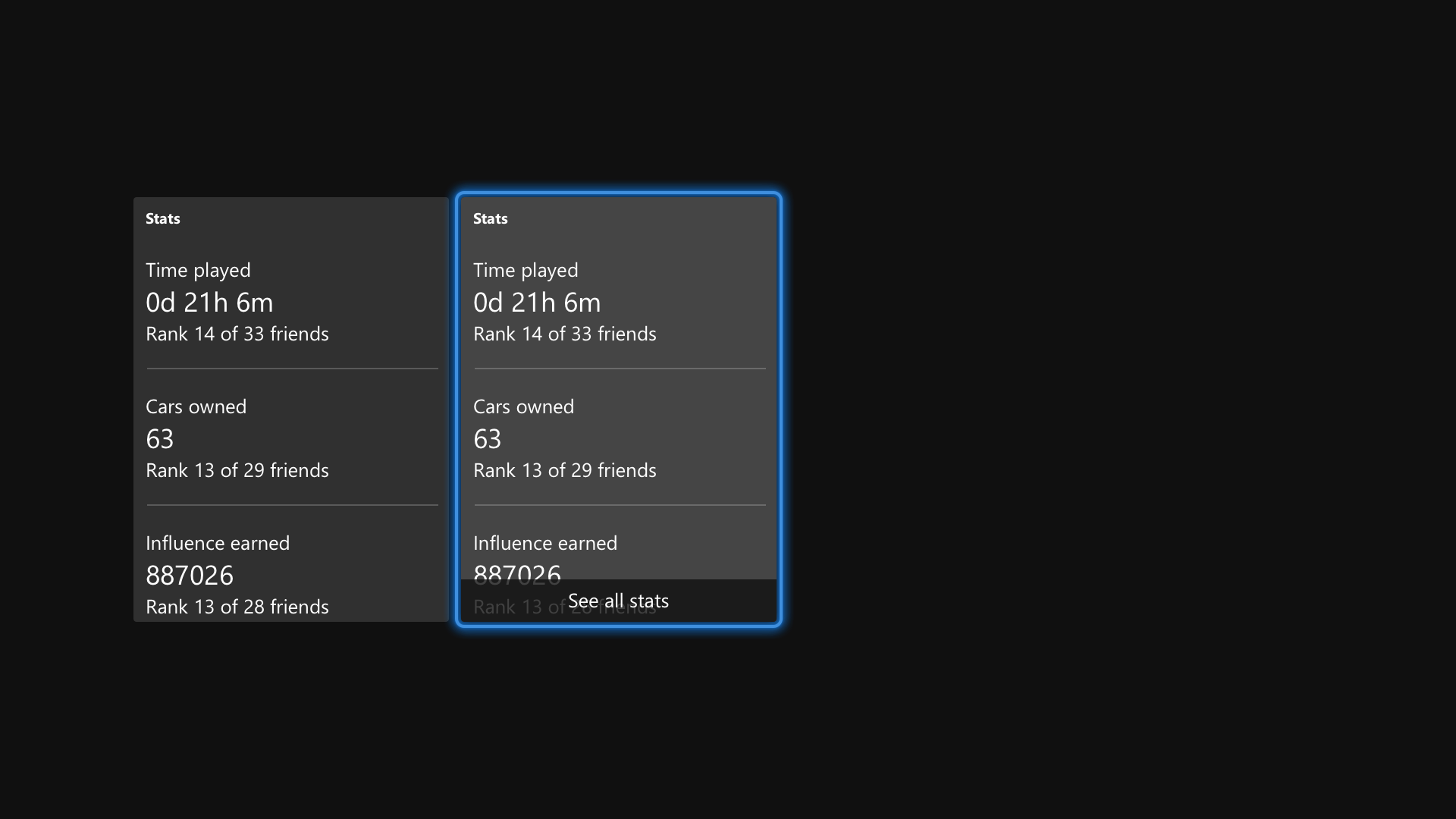
Task: Open Rank 13 of 29 friends in highlighted card
Action: coord(564,471)
